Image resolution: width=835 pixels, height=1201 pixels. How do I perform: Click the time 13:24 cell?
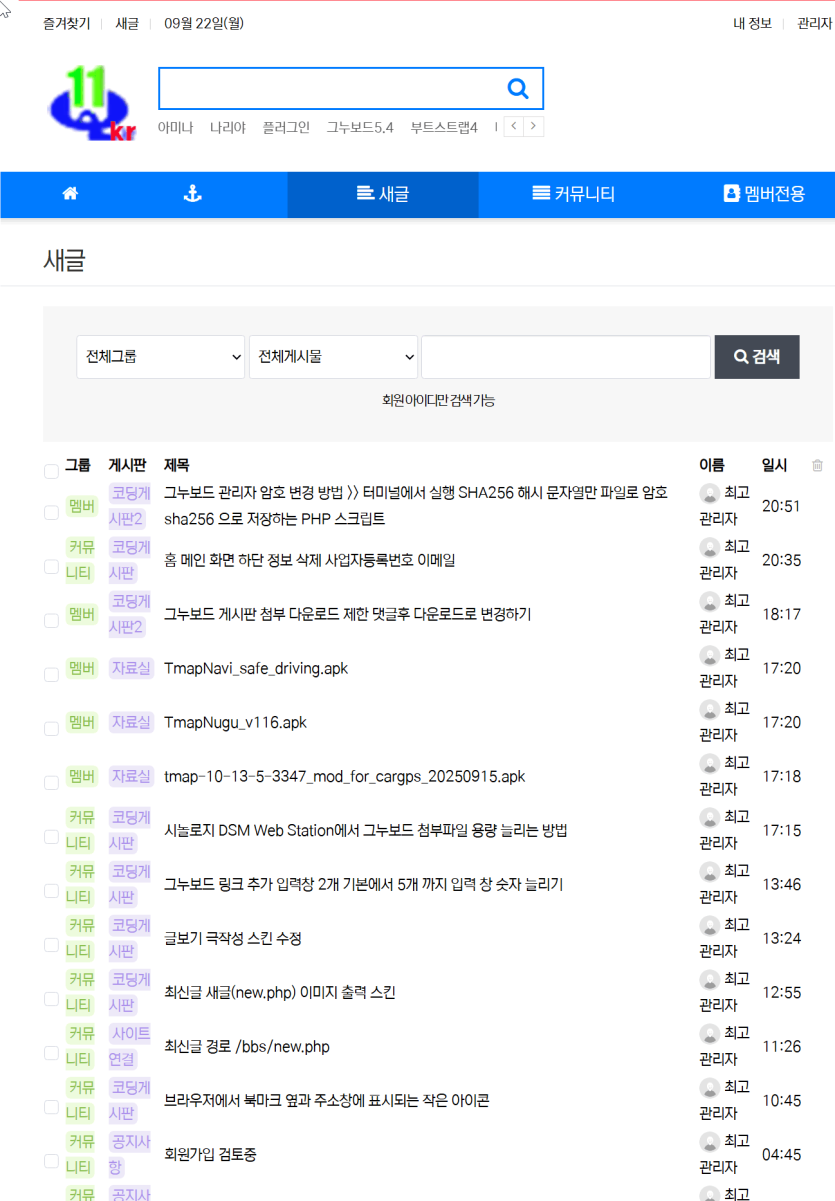[781, 938]
